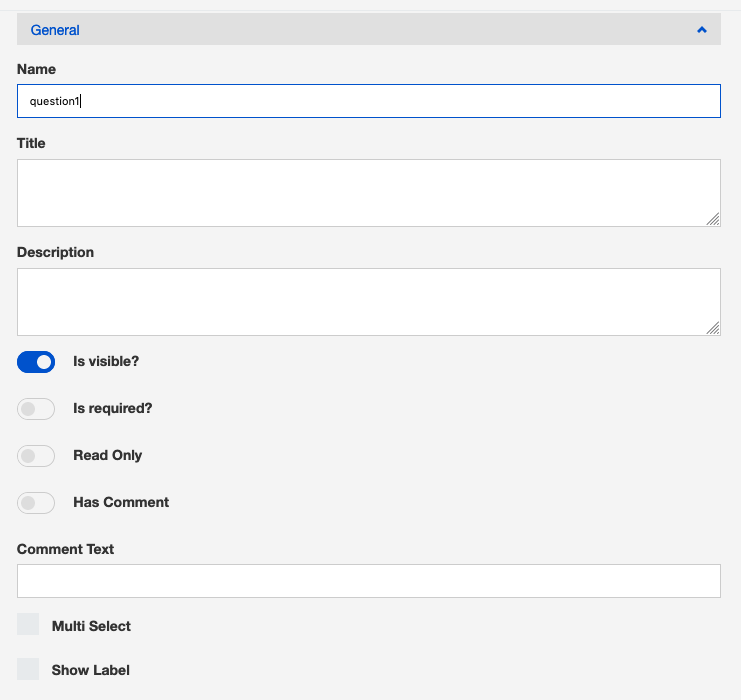Collapse the General section with chevron icon

(702, 30)
